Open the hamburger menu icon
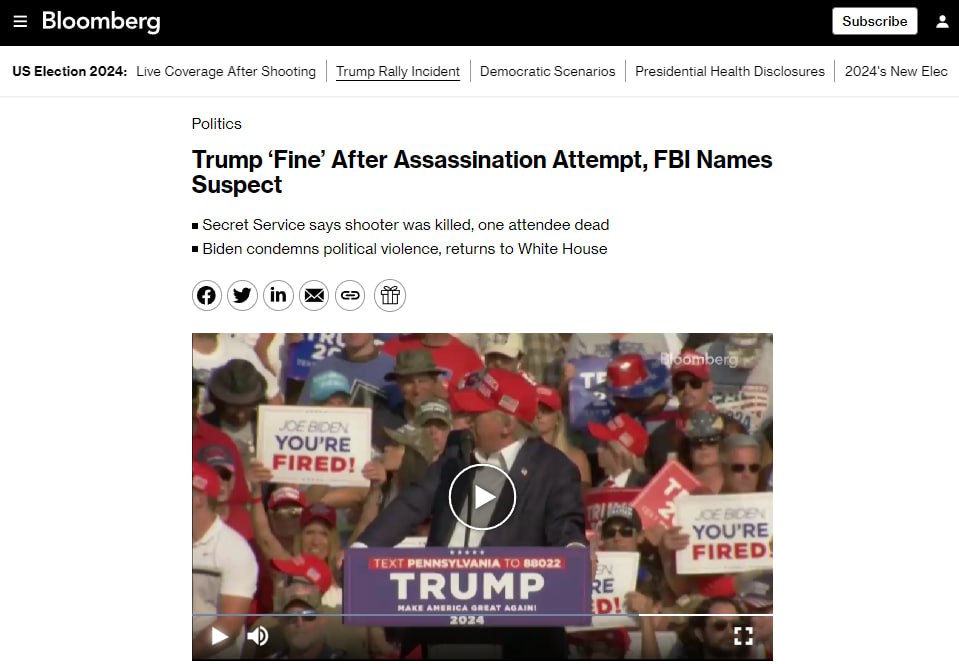This screenshot has width=959, height=664. tap(20, 22)
